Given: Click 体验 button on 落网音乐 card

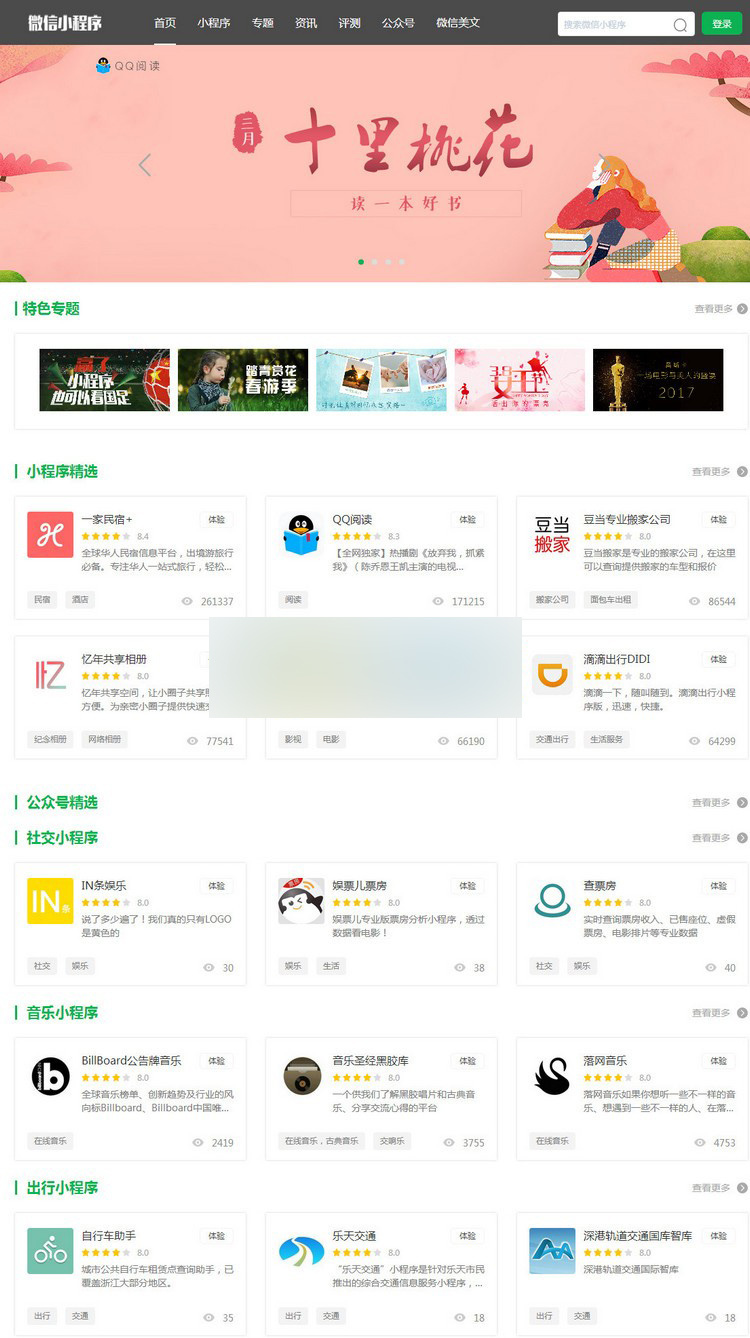Looking at the screenshot, I should click(x=718, y=1061).
